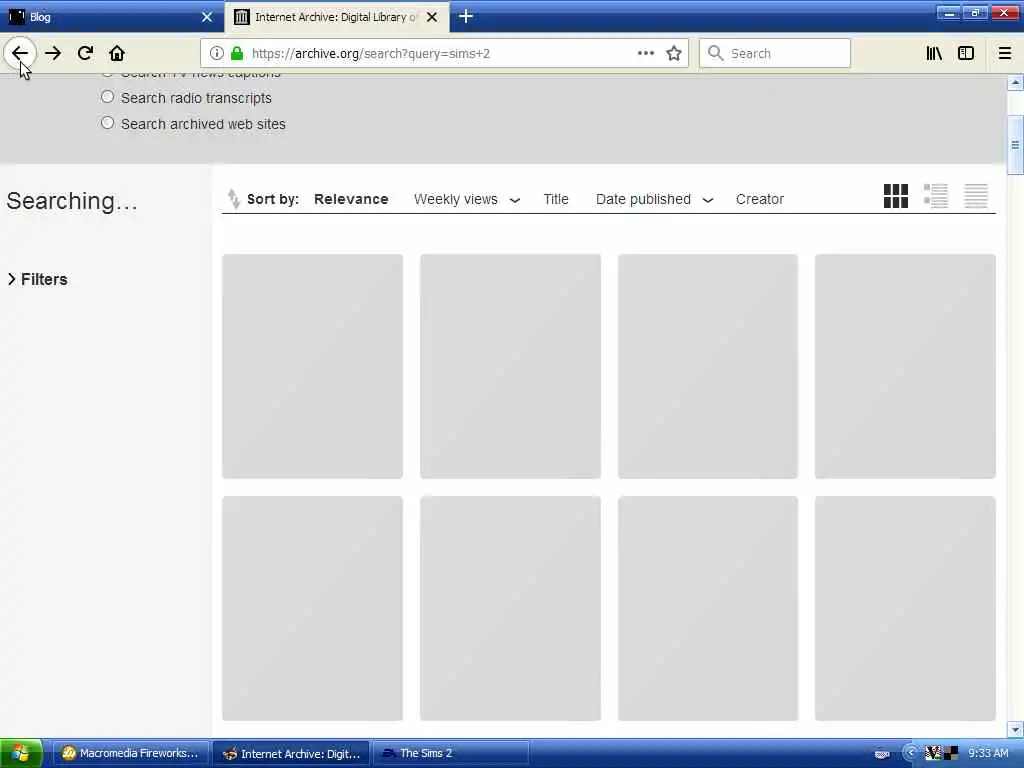The image size is (1024, 768).
Task: Sort results by Creator
Action: coord(760,199)
